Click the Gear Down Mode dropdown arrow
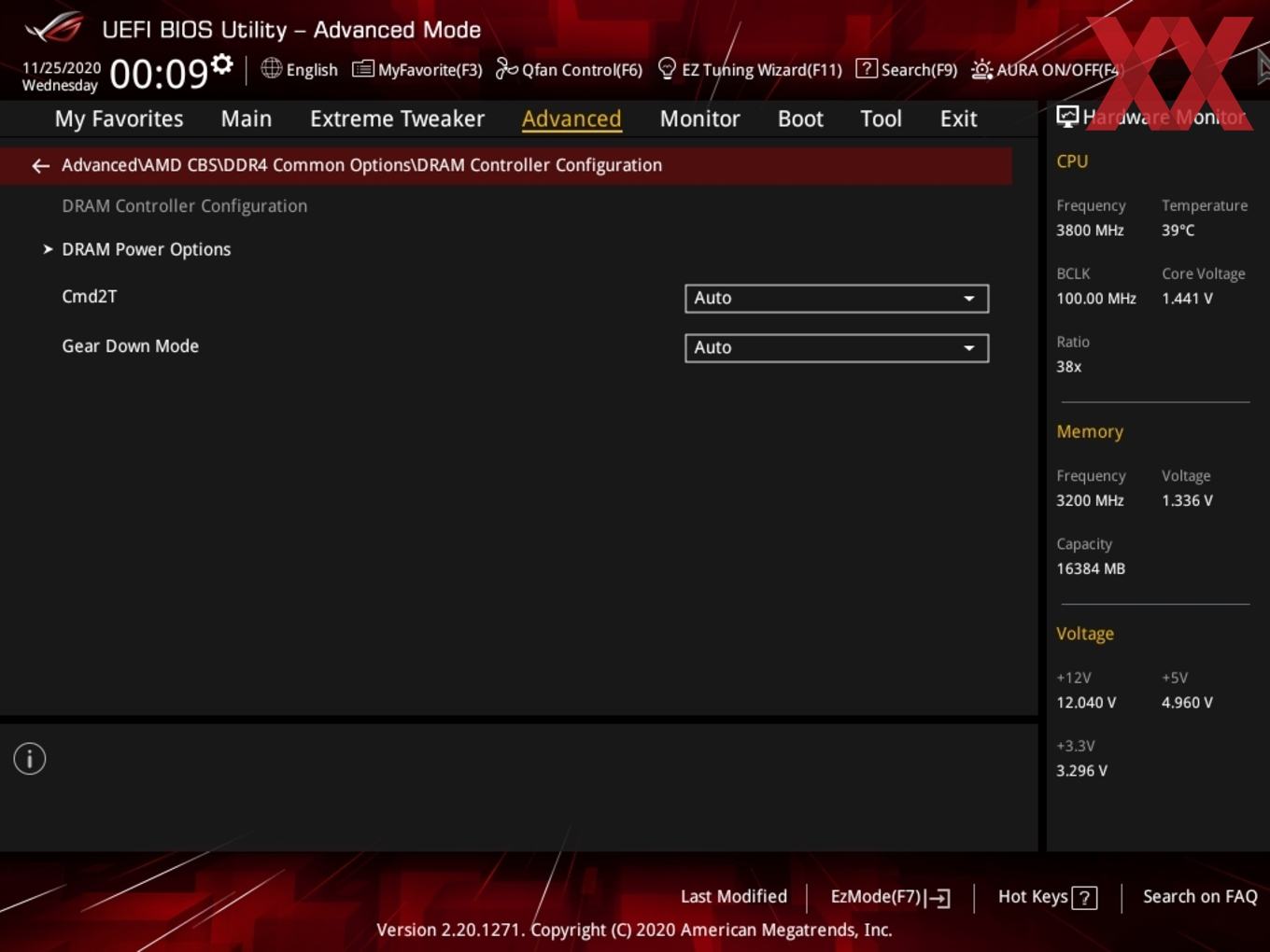The width and height of the screenshot is (1270, 952). coord(969,348)
